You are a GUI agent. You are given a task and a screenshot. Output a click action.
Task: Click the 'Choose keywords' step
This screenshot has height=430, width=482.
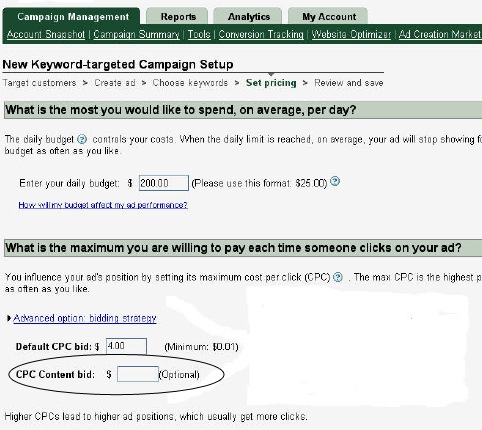(190, 83)
